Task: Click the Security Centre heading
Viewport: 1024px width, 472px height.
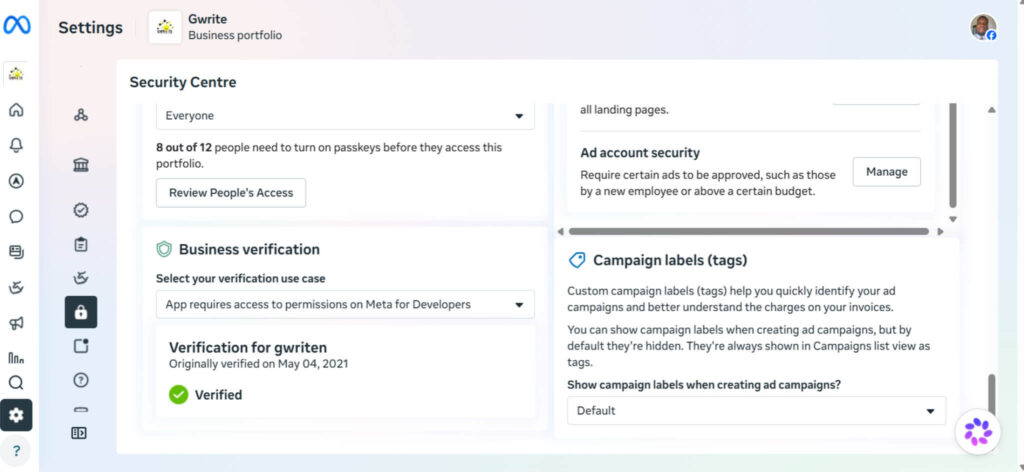Action: click(183, 82)
